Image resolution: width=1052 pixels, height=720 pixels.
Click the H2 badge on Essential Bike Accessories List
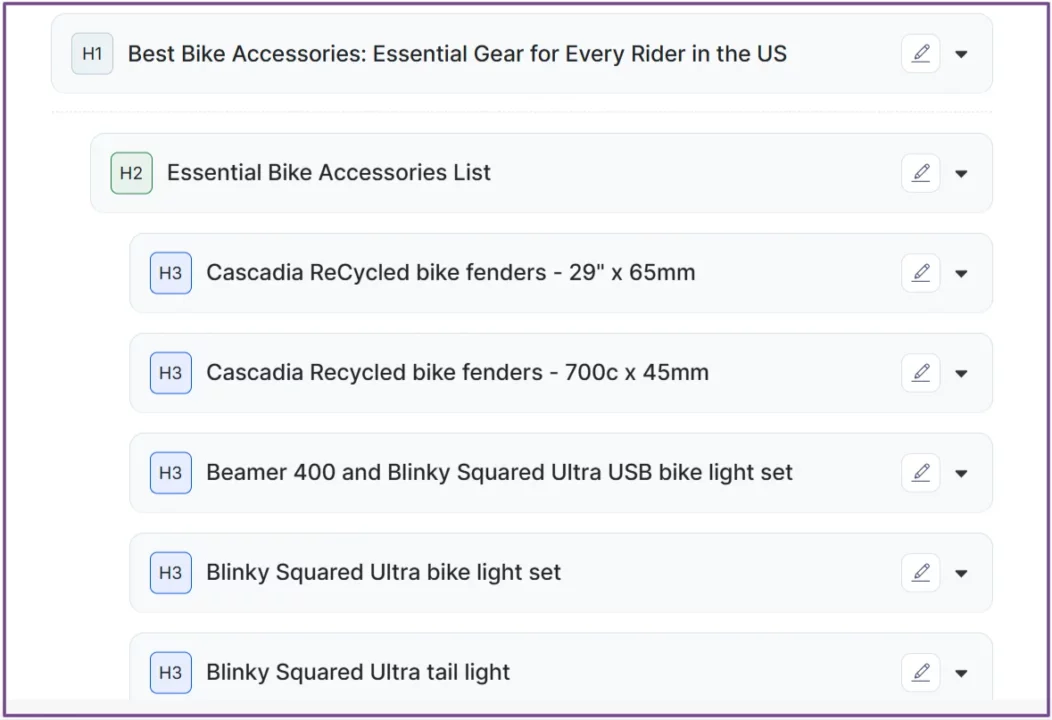130,173
